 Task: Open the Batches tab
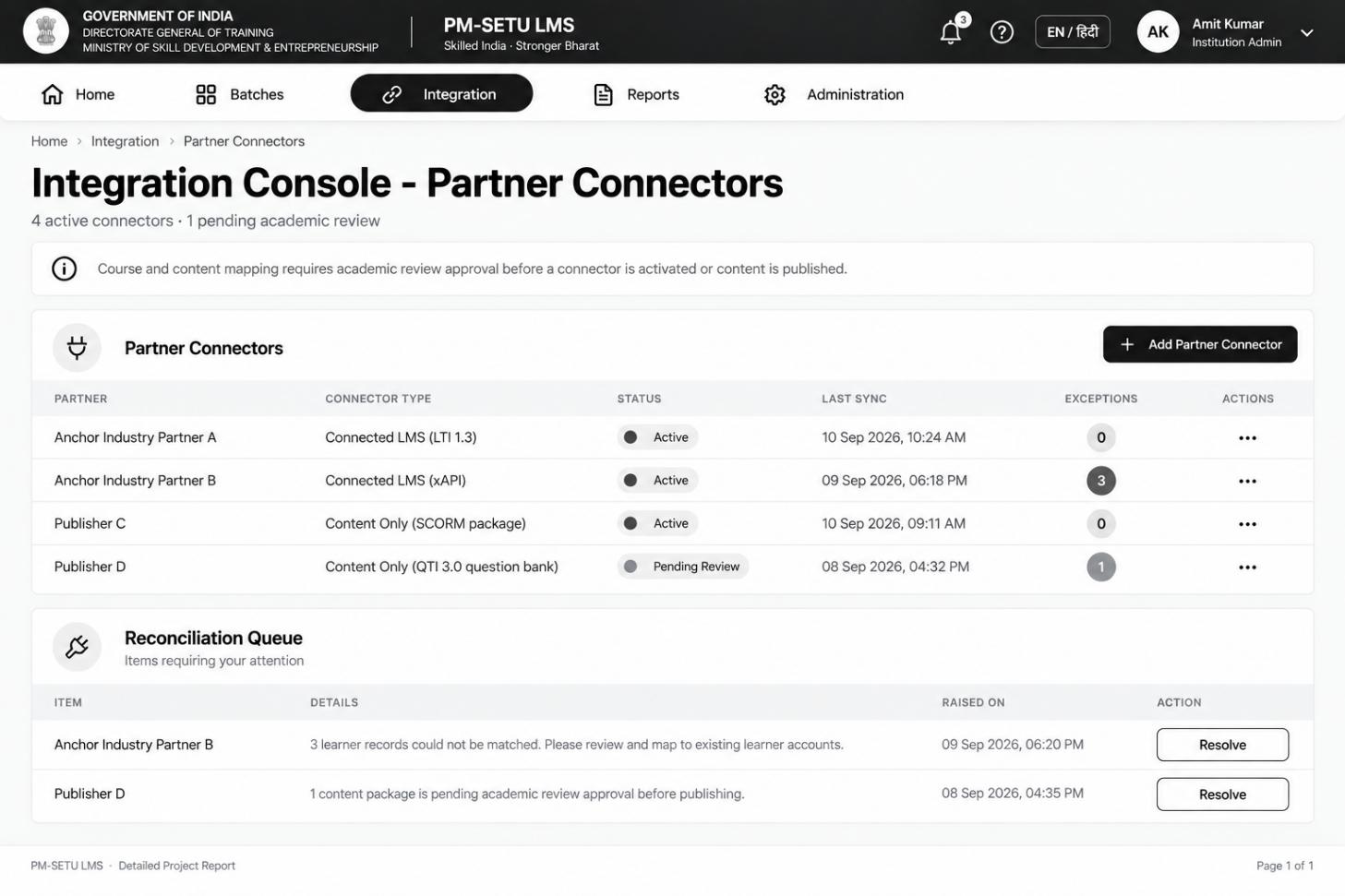(x=239, y=94)
